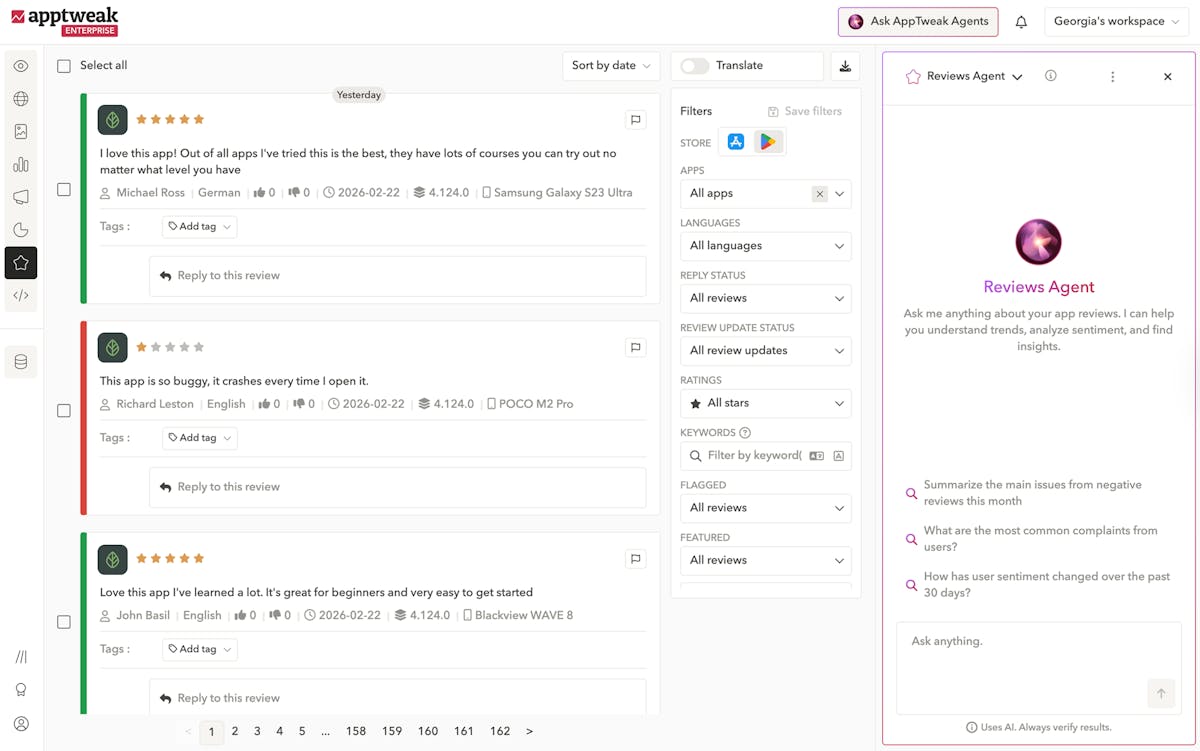Select the Google Play store filter
1200x751 pixels.
(768, 142)
